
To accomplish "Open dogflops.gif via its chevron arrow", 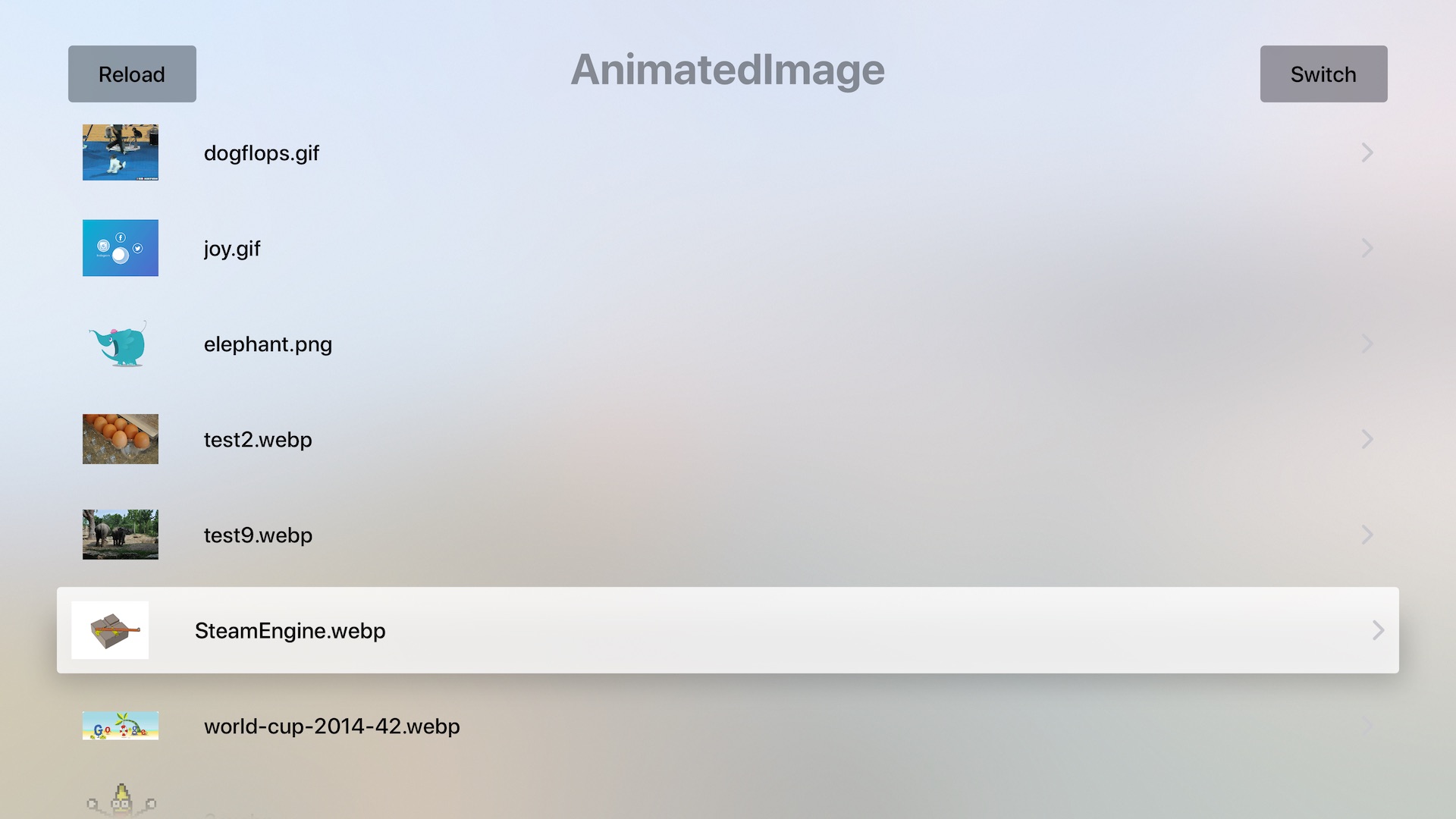I will (1367, 152).
